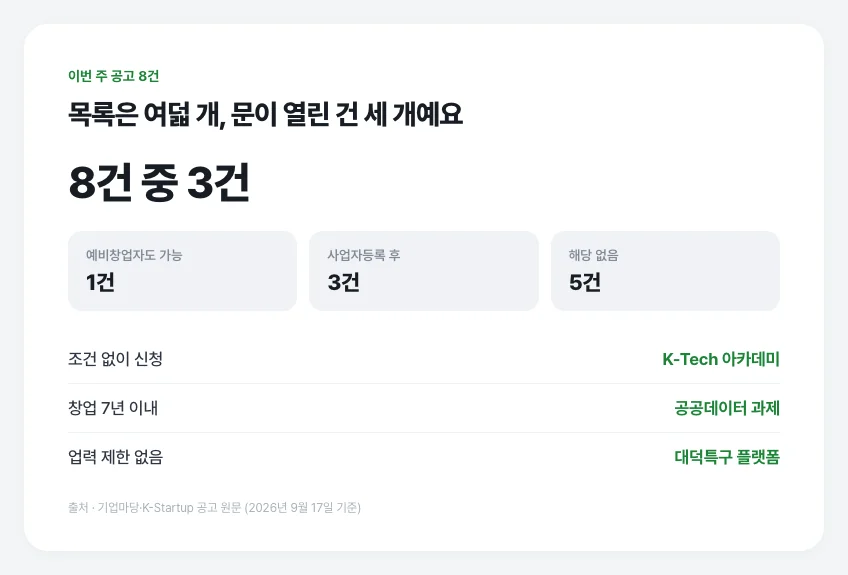
Task: Click the 사업자등록 후 caption text
Action: 363,255
